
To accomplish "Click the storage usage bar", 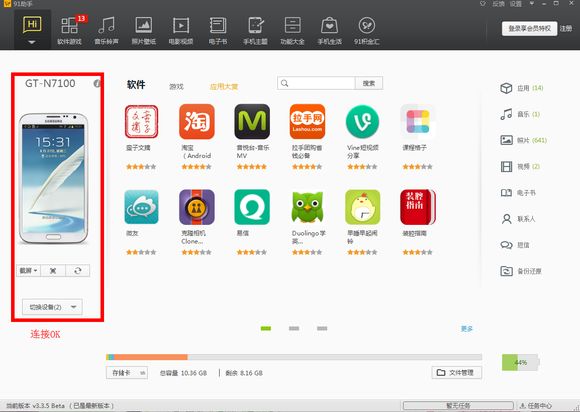I will point(294,357).
